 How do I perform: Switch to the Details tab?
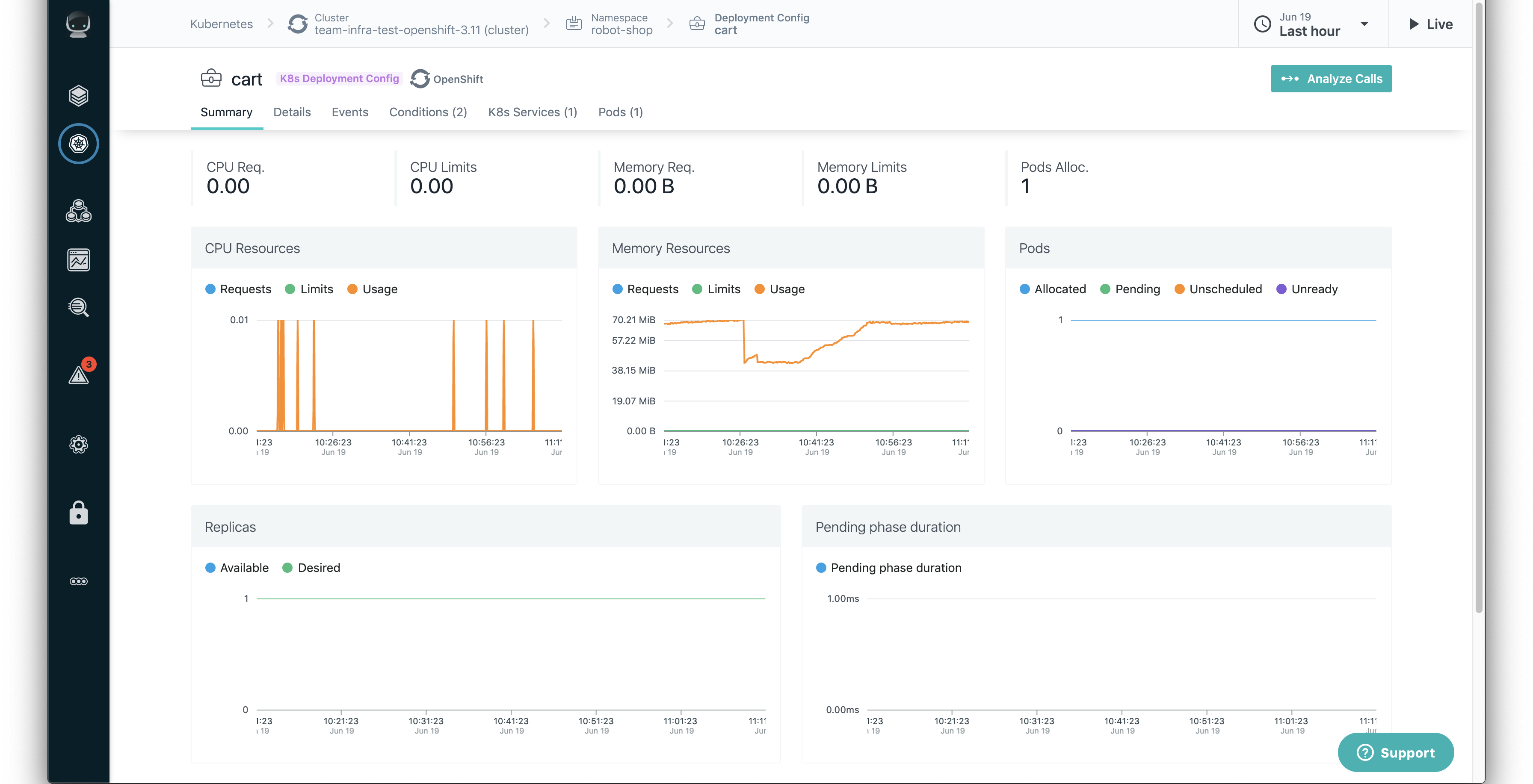[292, 112]
